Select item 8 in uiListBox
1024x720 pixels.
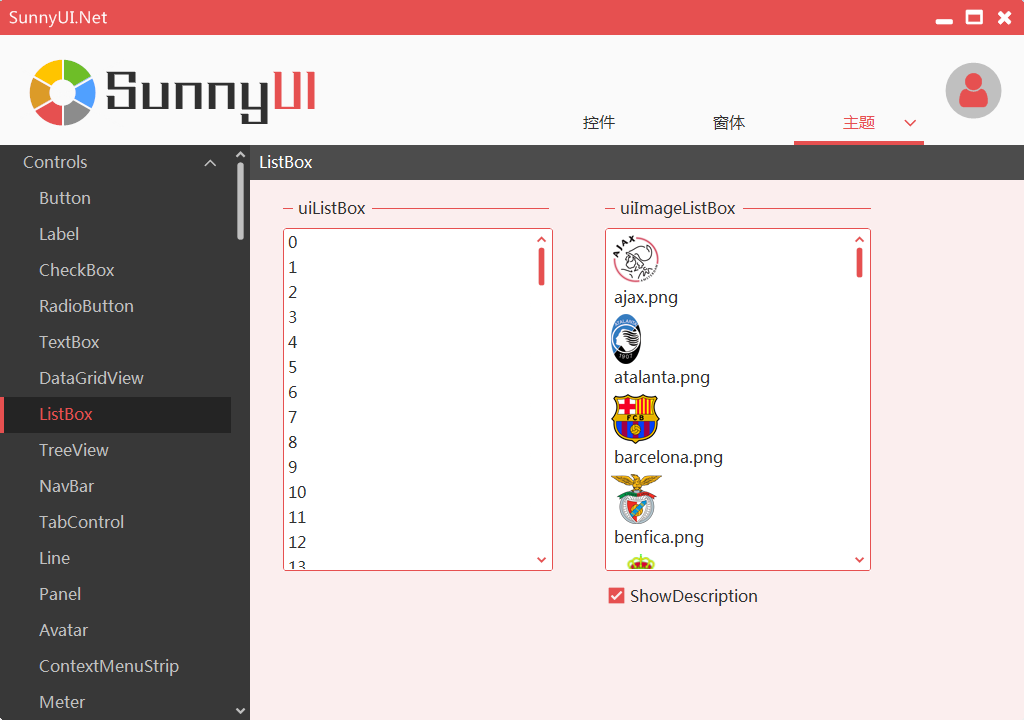(409, 442)
